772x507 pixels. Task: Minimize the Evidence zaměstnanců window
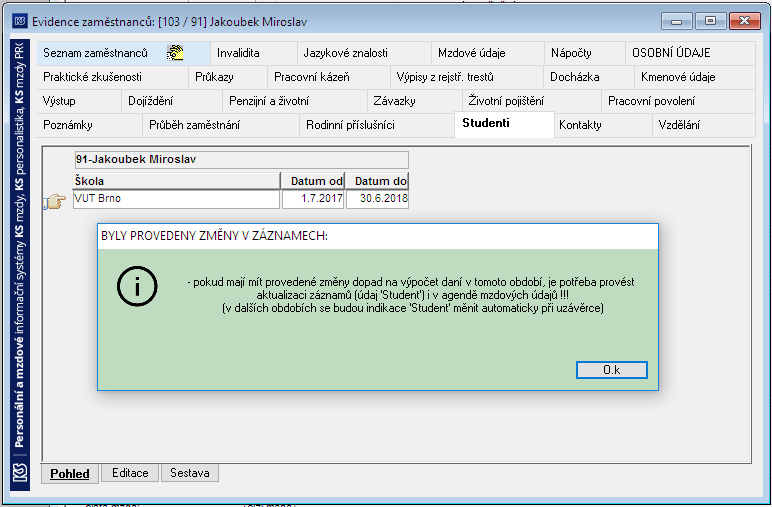pos(676,21)
